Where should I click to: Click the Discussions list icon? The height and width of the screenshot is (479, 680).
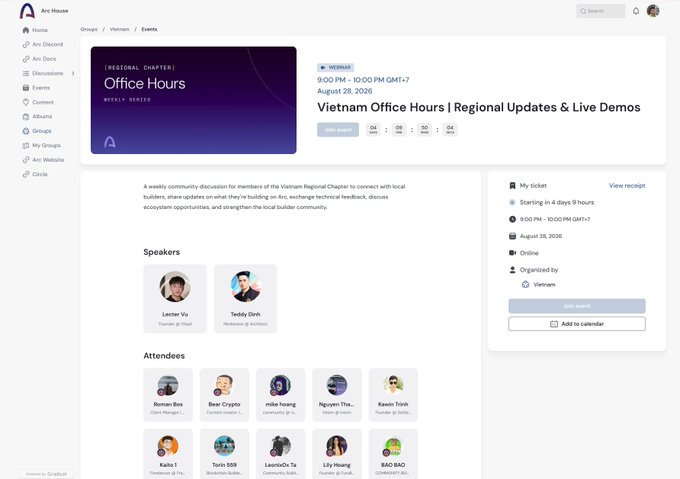(26, 73)
